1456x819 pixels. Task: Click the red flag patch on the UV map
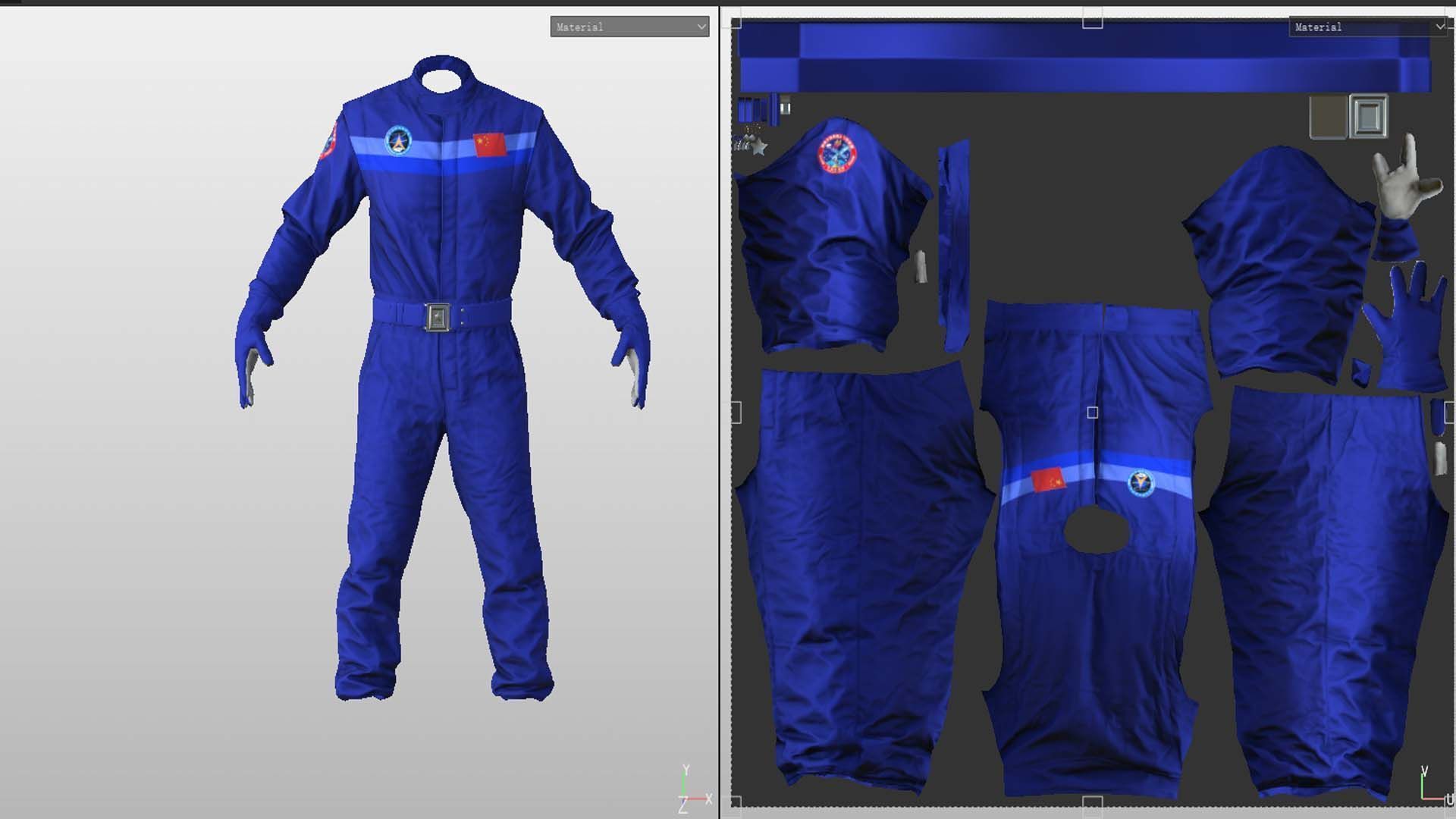pos(1049,479)
